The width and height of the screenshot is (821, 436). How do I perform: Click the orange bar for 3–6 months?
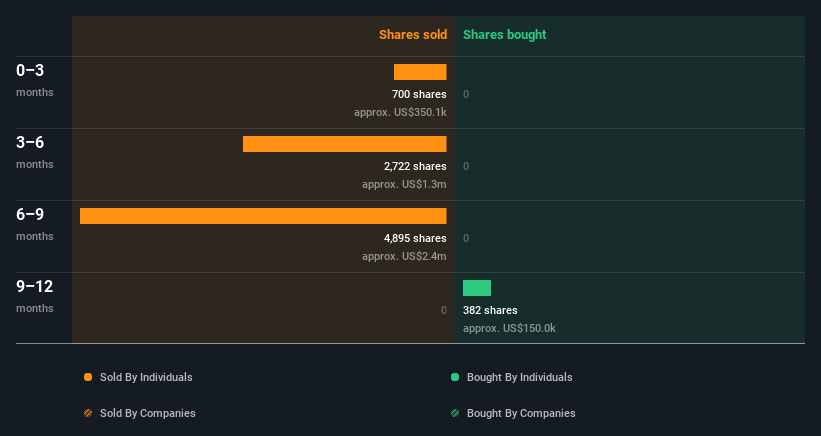pyautogui.click(x=345, y=144)
